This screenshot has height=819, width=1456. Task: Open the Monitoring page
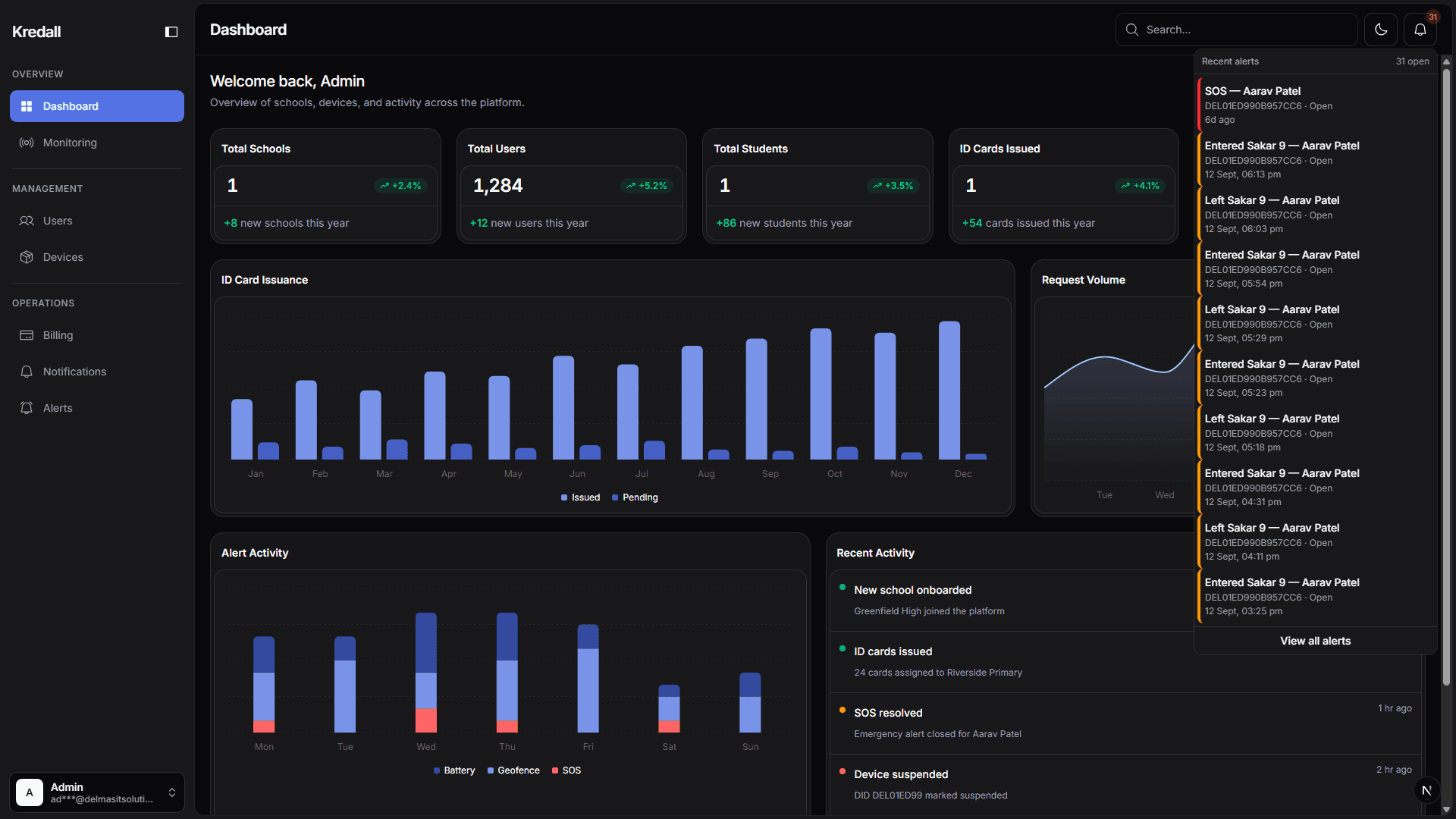[97, 143]
